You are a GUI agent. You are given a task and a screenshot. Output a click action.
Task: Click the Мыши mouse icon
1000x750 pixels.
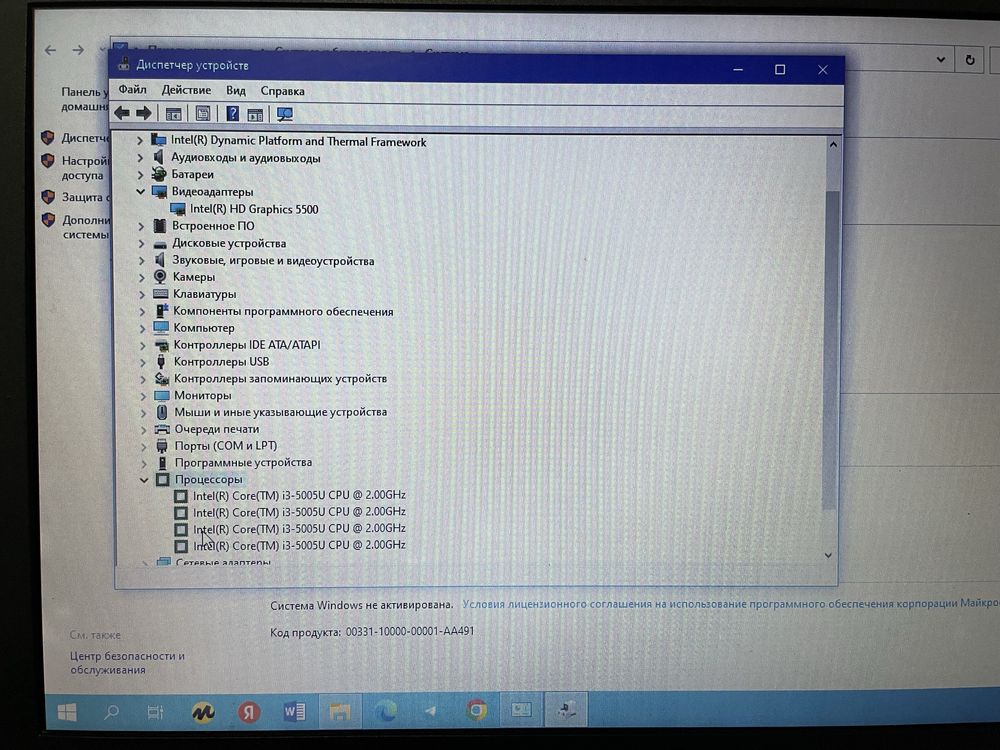(x=162, y=412)
